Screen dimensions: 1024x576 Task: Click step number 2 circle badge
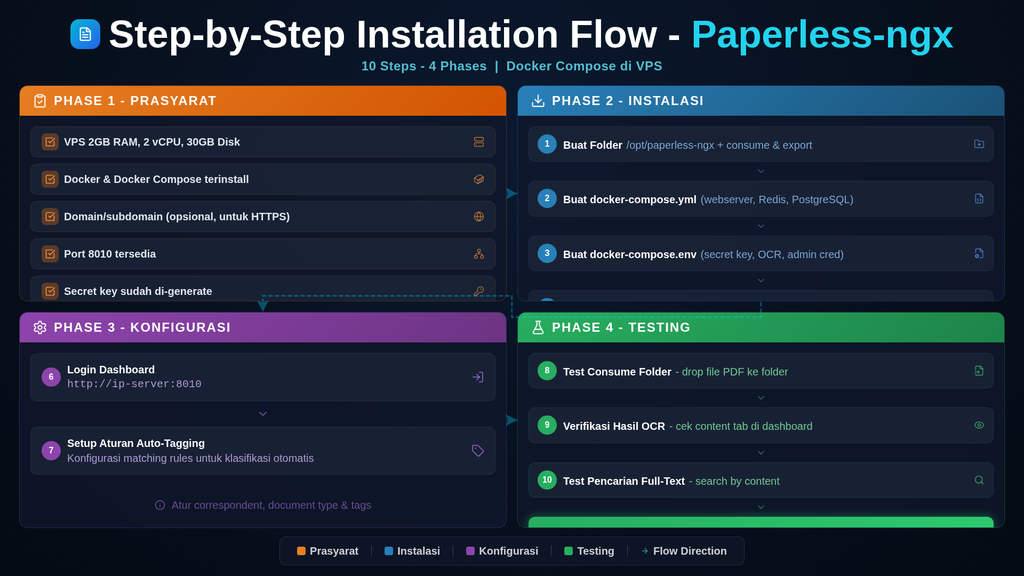click(x=547, y=199)
